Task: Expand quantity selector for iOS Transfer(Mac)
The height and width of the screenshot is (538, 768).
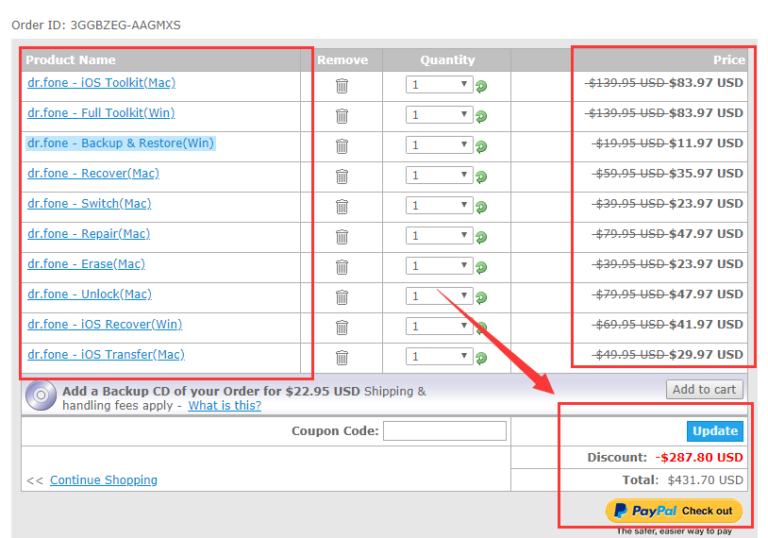Action: (439, 356)
